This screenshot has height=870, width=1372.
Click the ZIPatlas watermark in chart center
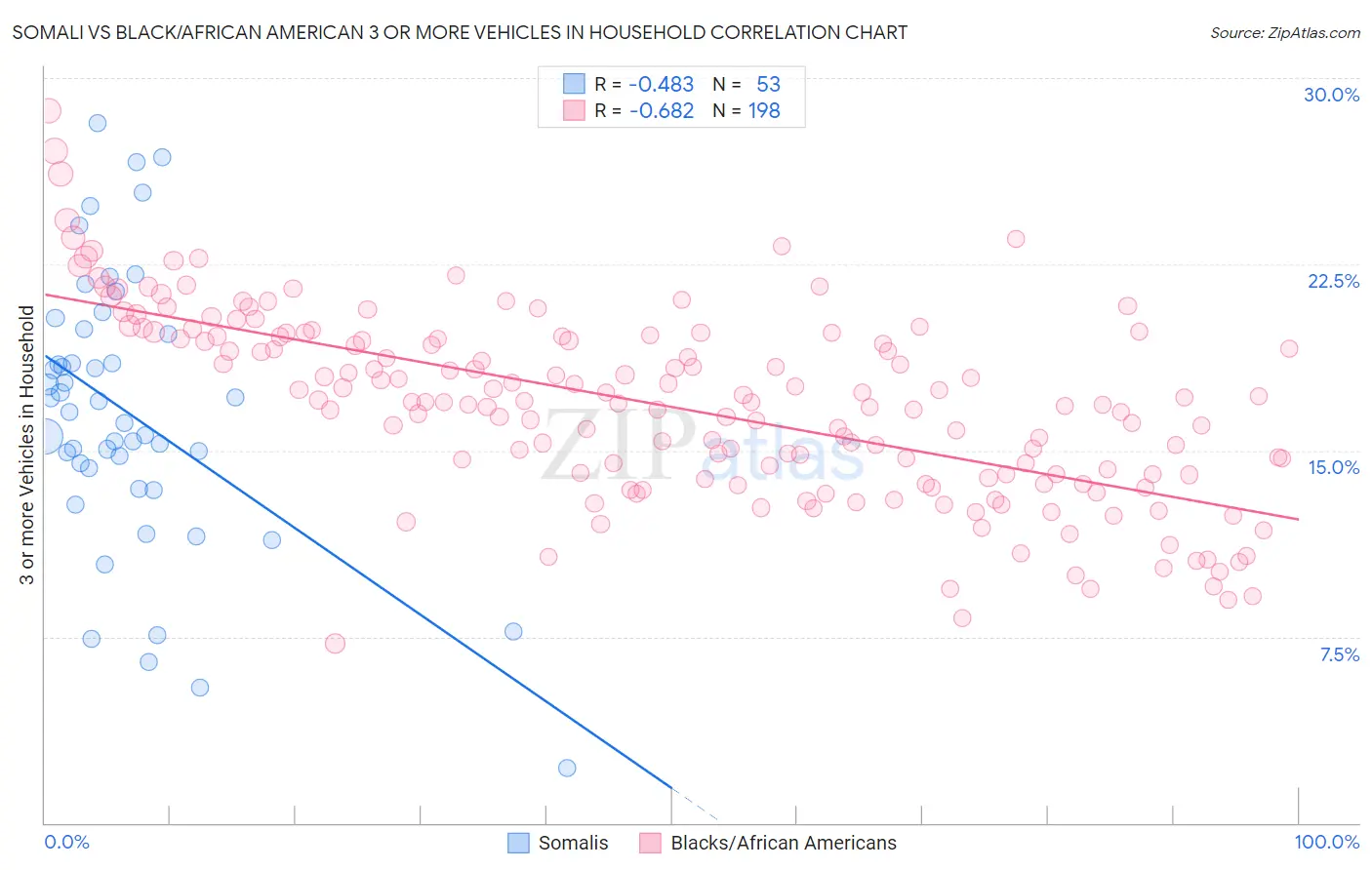[703, 445]
